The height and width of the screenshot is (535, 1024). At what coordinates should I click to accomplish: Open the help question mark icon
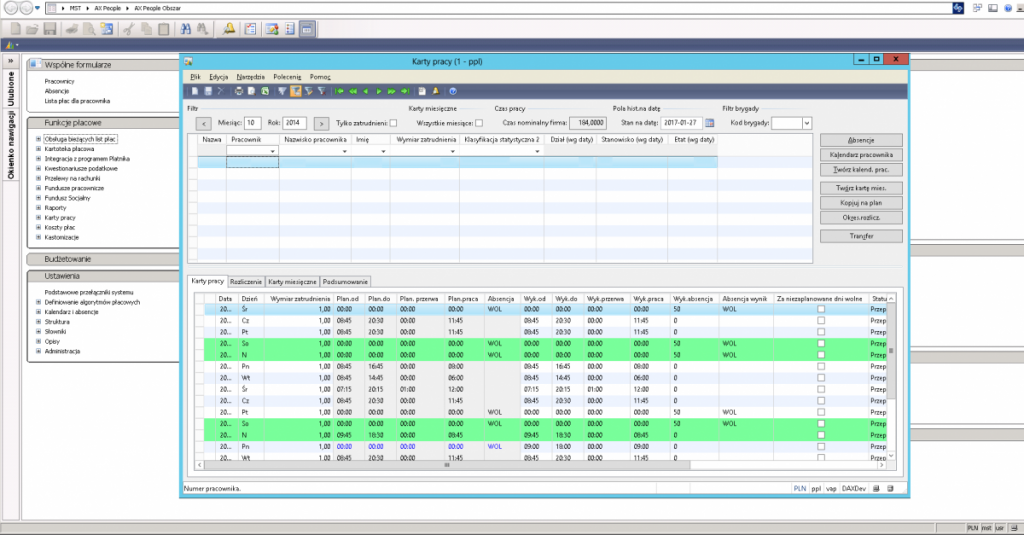pos(452,91)
